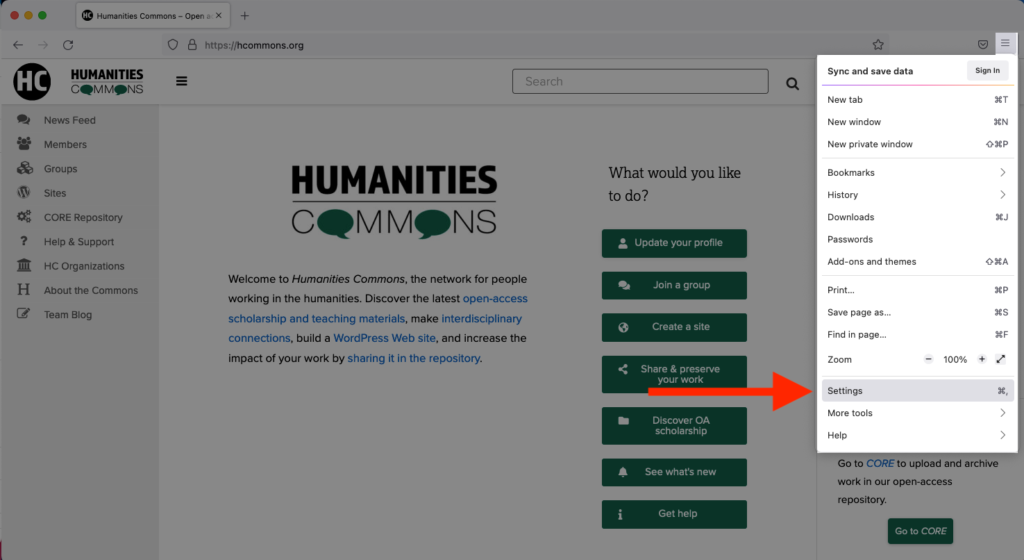The width and height of the screenshot is (1024, 560).
Task: Reload the page with the refresh icon
Action: click(x=68, y=45)
